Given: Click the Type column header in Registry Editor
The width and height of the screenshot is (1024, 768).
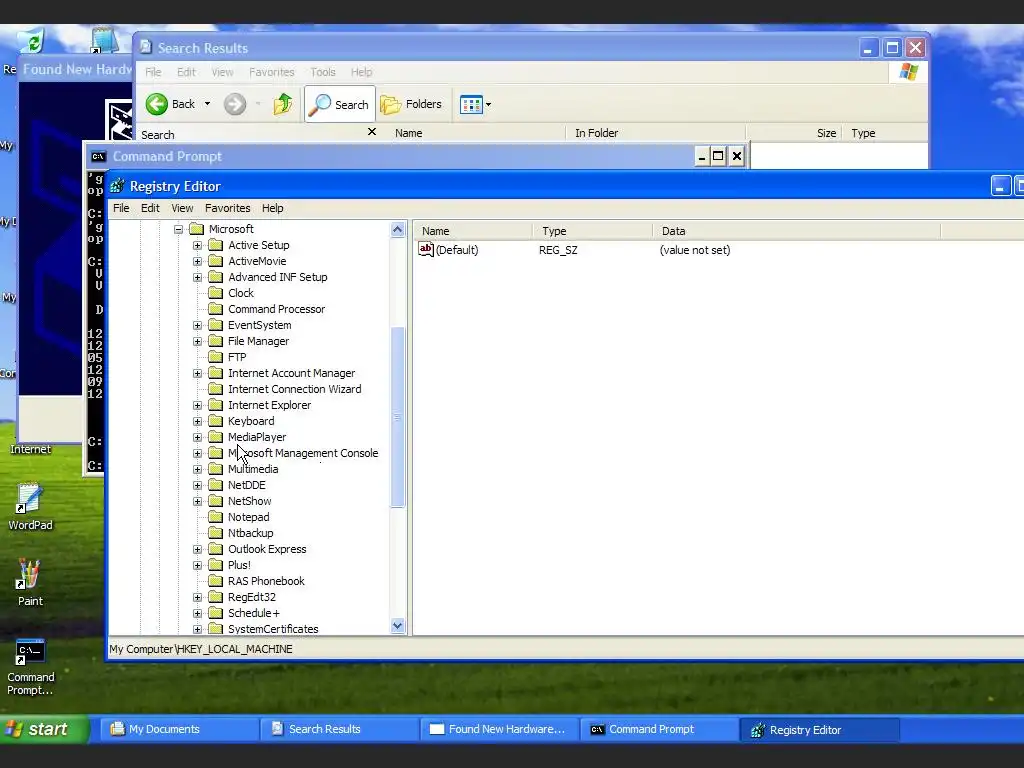Looking at the screenshot, I should pos(592,231).
